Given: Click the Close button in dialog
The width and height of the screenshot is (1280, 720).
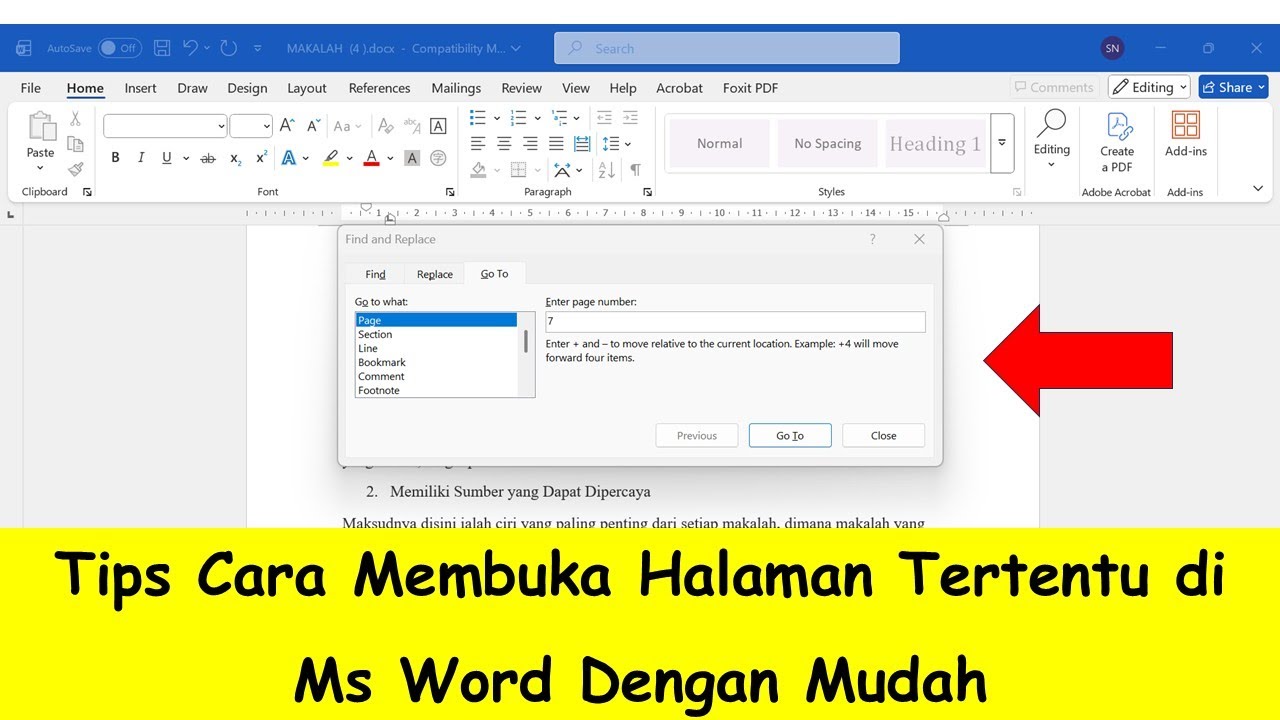Looking at the screenshot, I should pyautogui.click(x=884, y=435).
